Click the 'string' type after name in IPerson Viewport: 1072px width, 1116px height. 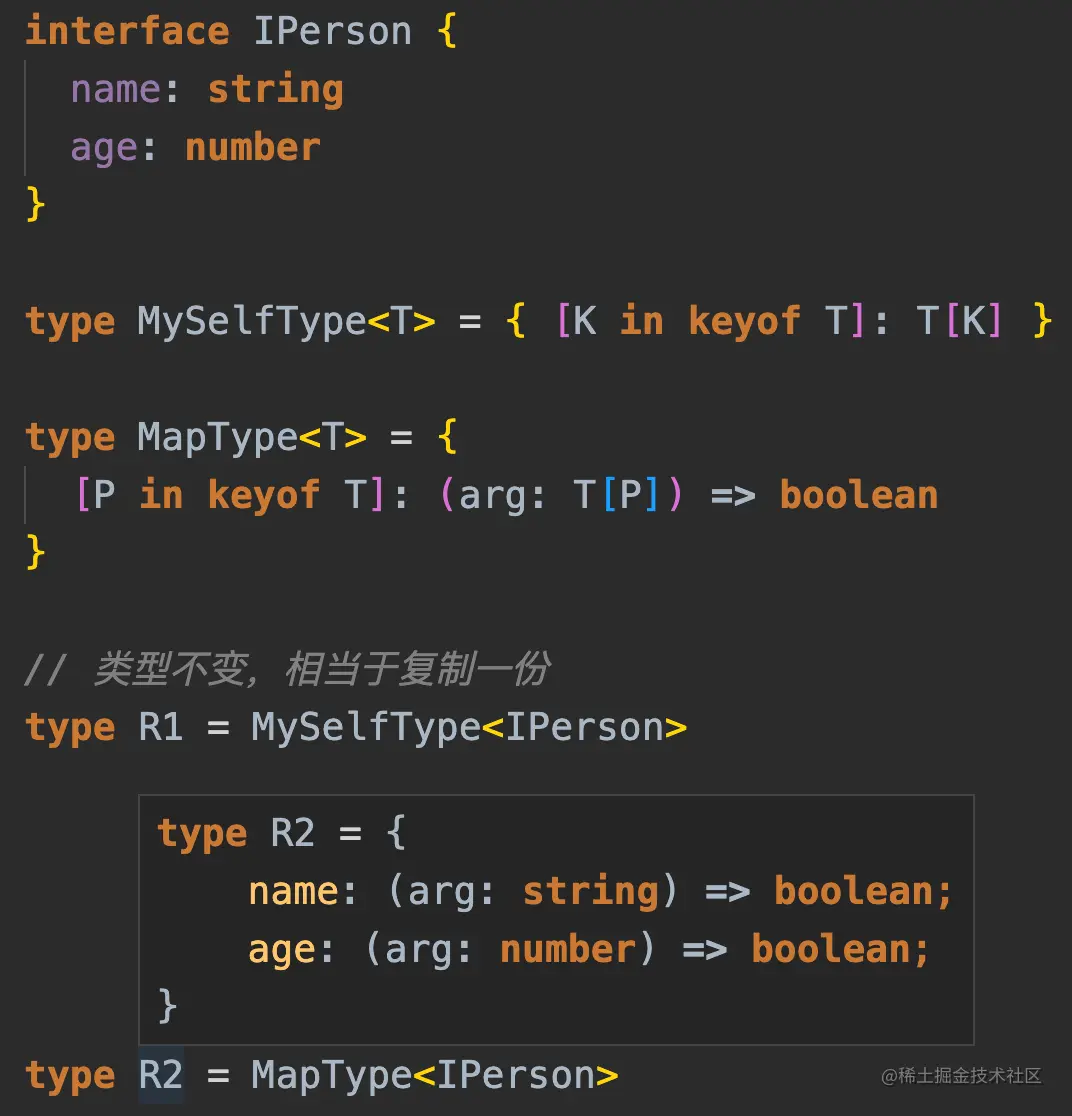[x=276, y=89]
